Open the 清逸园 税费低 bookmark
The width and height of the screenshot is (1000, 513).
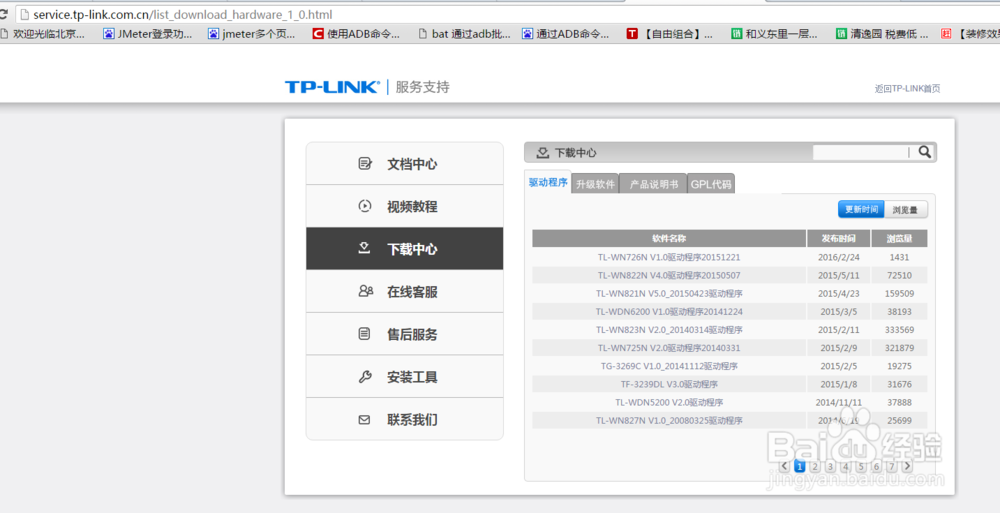(882, 34)
